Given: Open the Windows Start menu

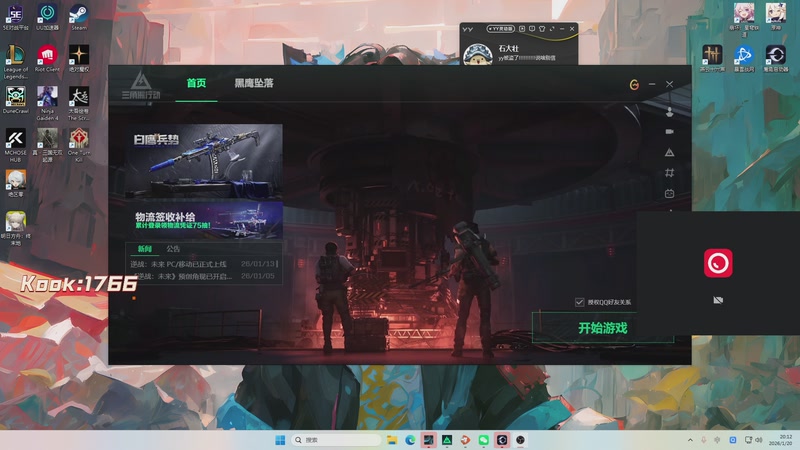Looking at the screenshot, I should (x=280, y=440).
